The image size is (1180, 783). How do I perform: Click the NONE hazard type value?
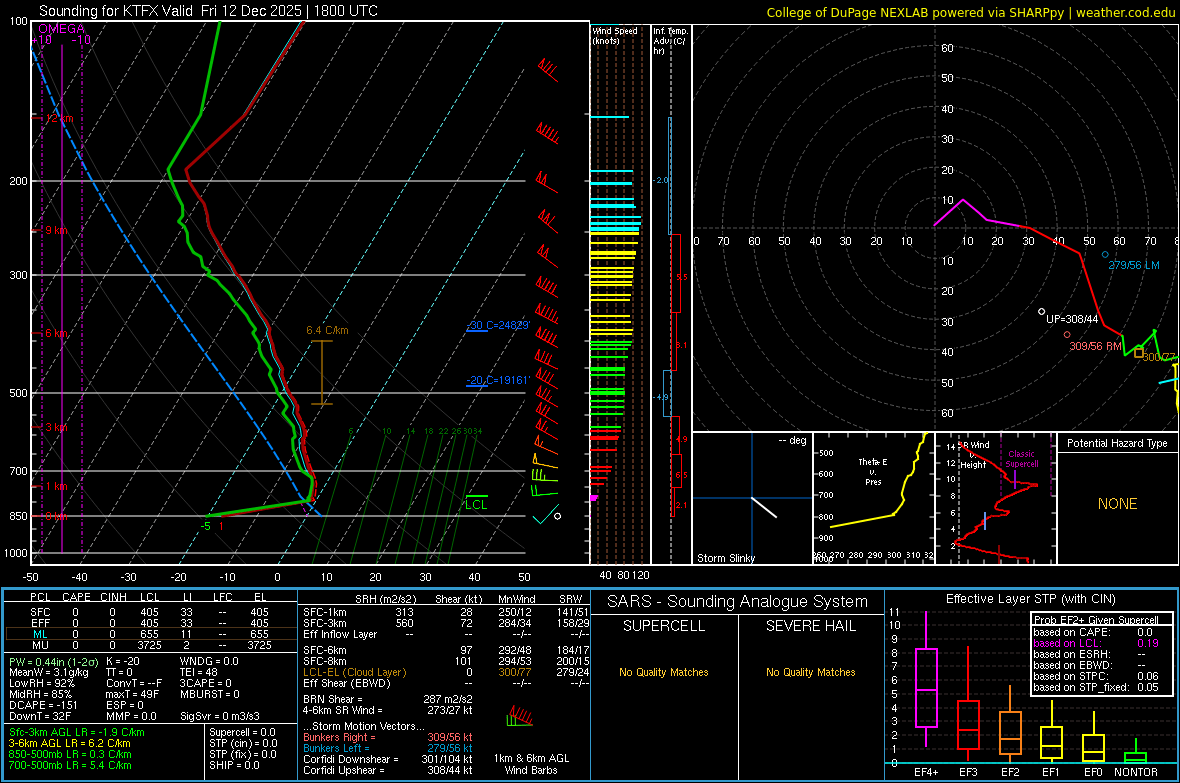(x=1118, y=504)
